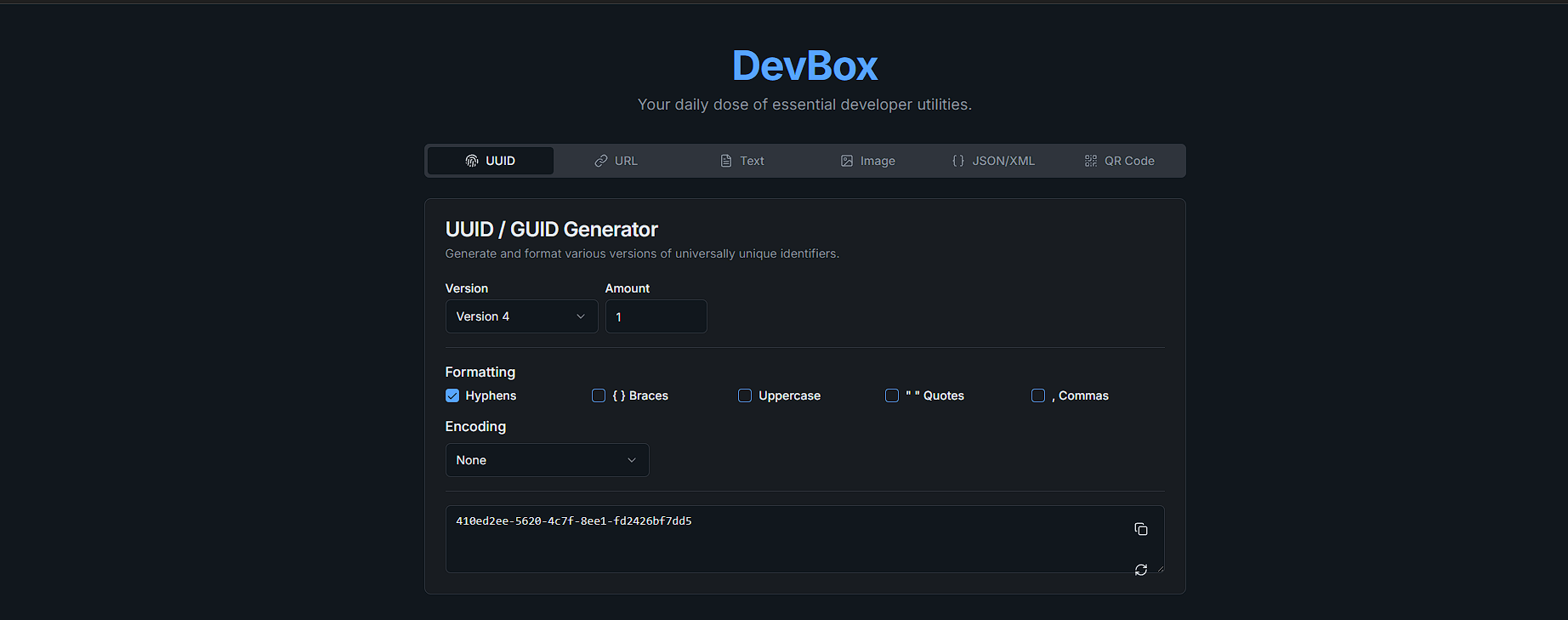Viewport: 1568px width, 620px height.
Task: Click the generated UUID output text area
Action: (804, 539)
